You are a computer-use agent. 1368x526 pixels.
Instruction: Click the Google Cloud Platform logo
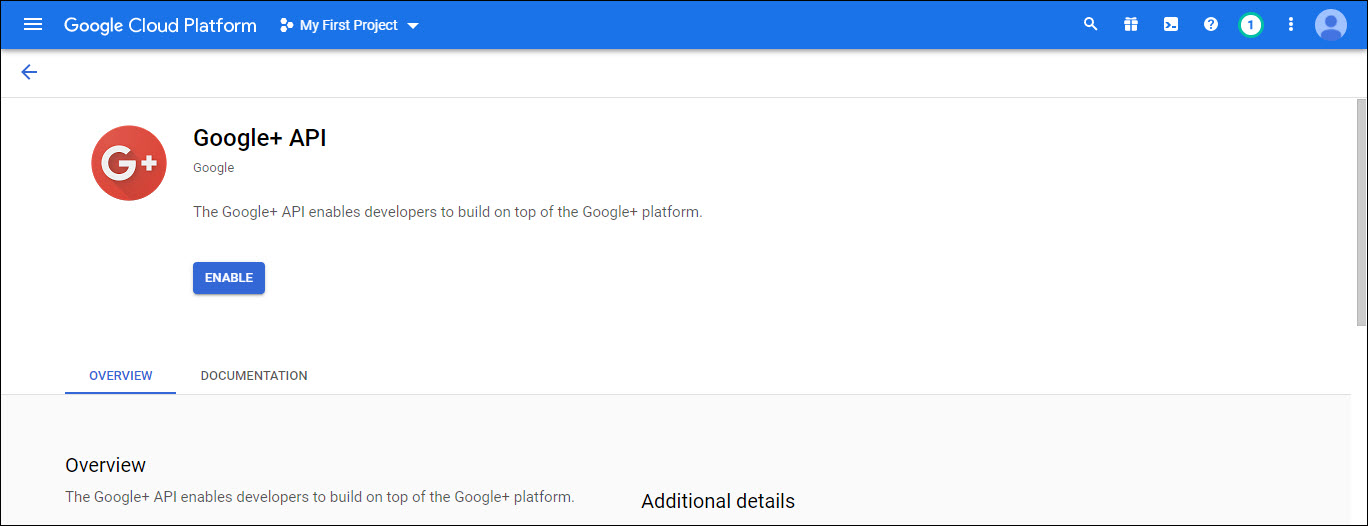(160, 25)
